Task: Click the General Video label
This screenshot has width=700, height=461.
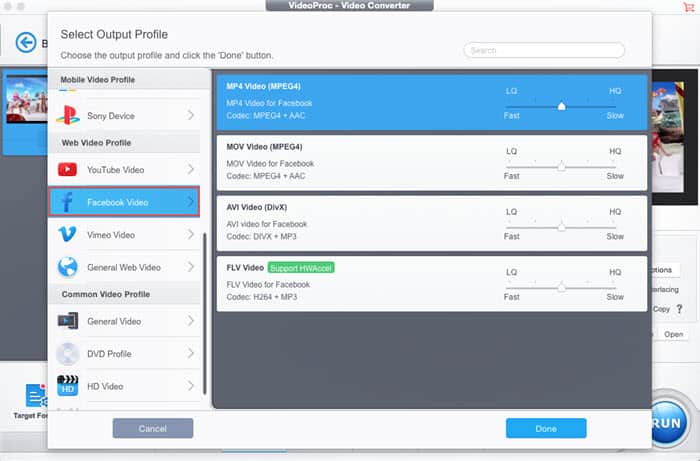Action: pos(114,321)
